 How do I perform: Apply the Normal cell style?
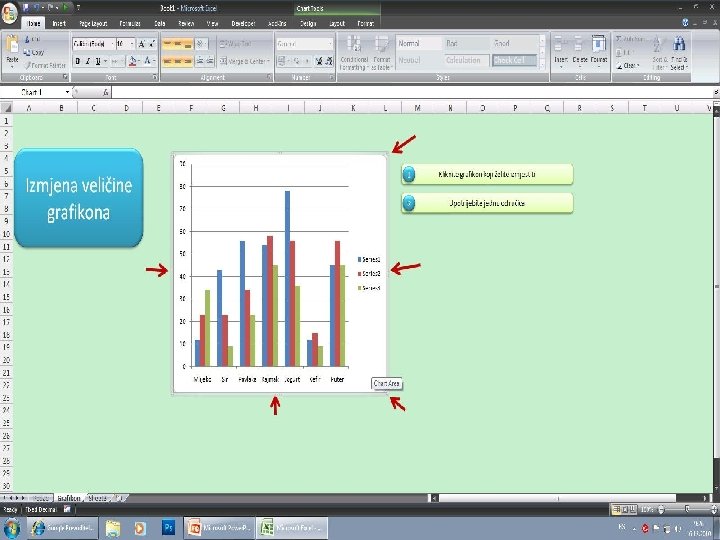point(419,44)
